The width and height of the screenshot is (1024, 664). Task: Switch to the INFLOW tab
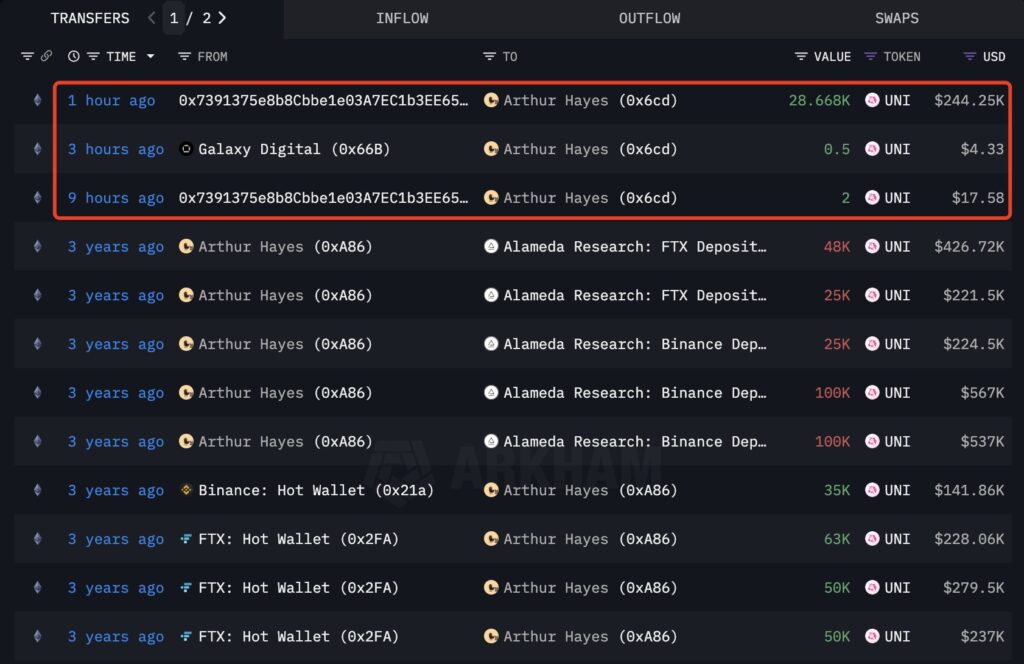point(402,18)
